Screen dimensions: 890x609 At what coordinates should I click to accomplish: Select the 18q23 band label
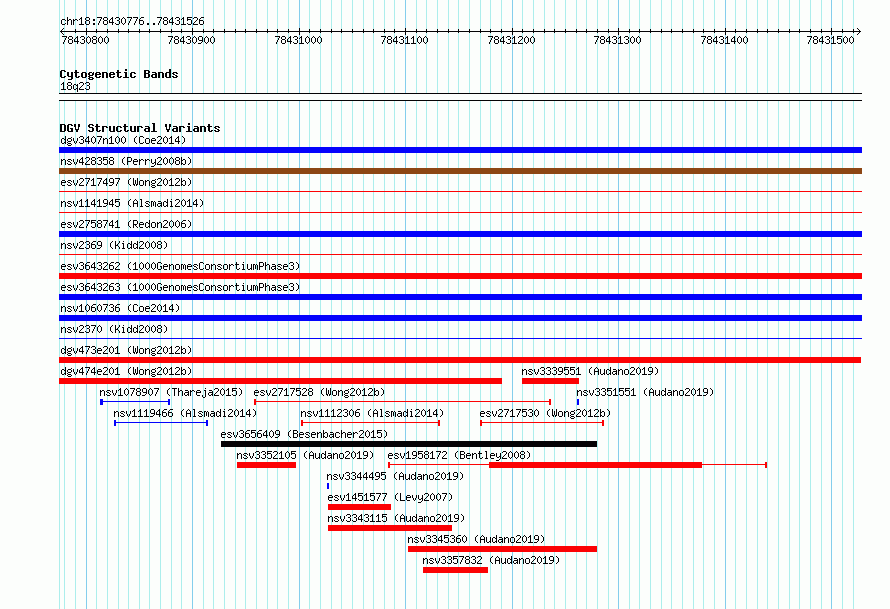[75, 86]
